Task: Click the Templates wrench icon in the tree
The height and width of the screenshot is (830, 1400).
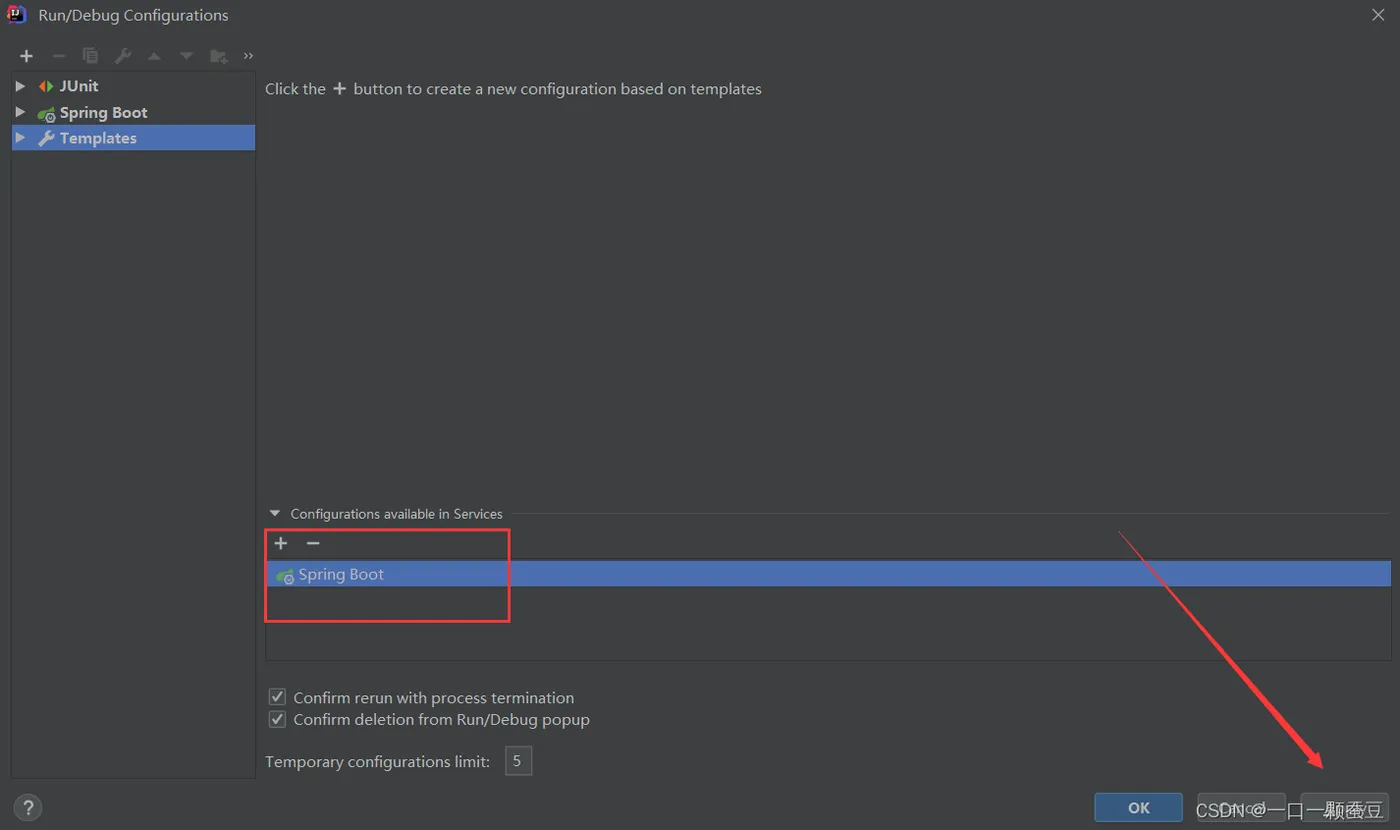Action: pyautogui.click(x=46, y=139)
